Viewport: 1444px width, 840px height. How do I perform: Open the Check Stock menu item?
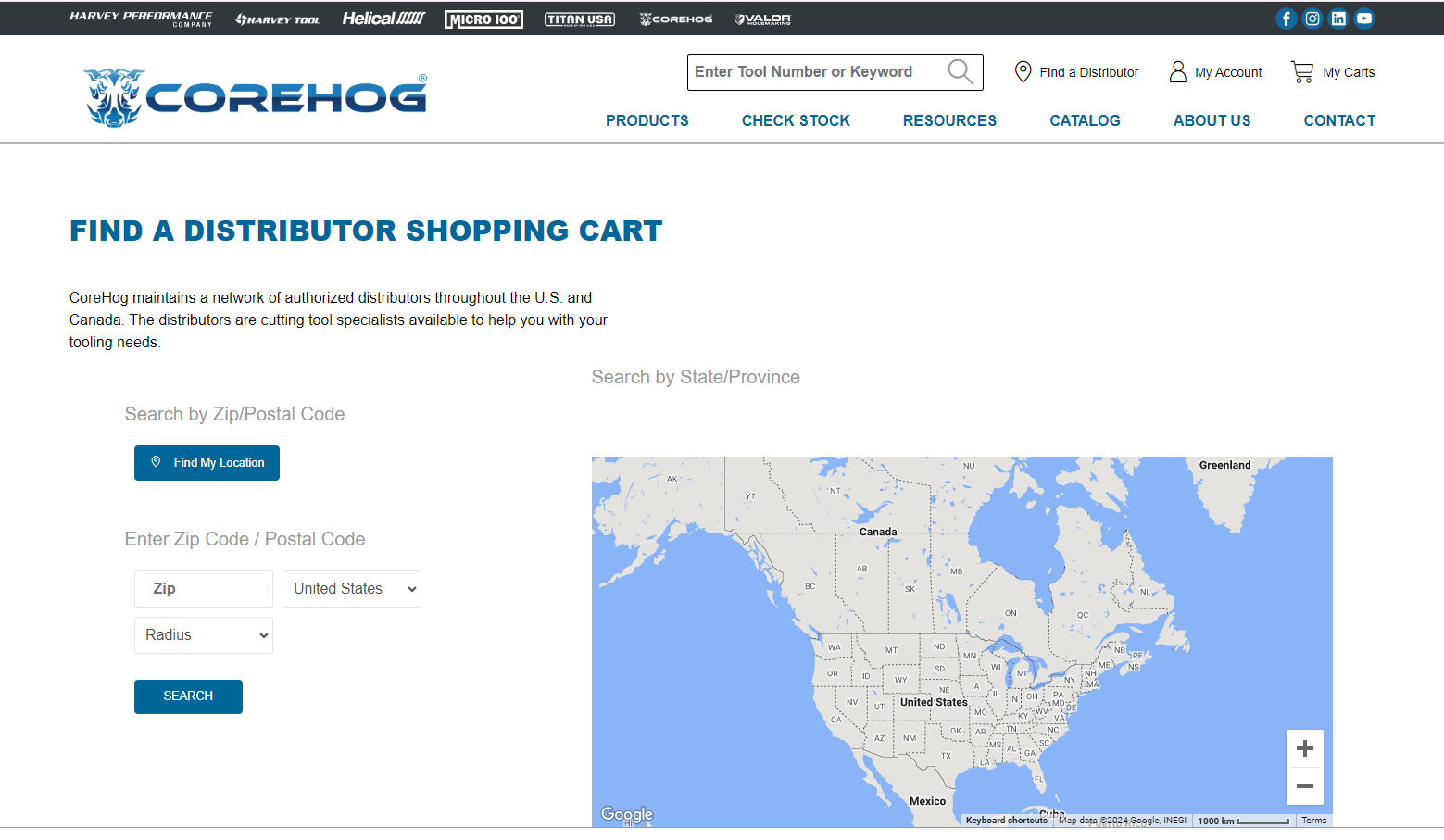point(796,120)
